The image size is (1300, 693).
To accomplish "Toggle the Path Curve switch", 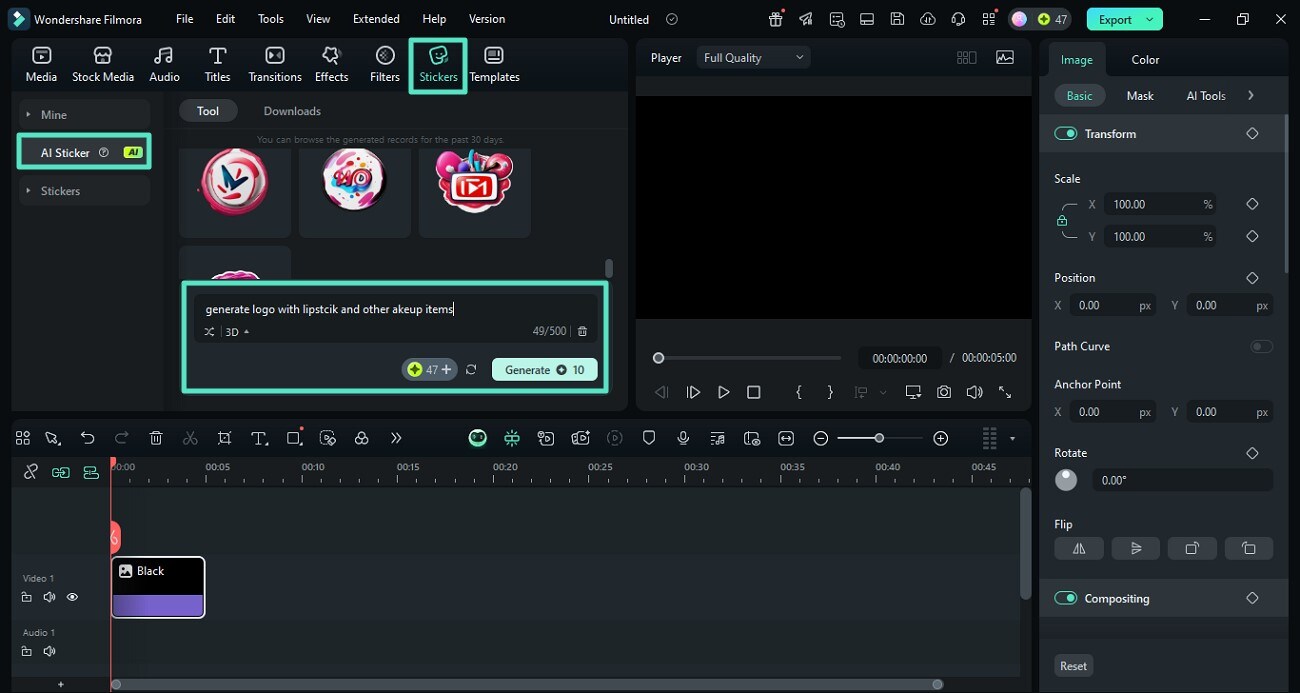I will (1261, 346).
